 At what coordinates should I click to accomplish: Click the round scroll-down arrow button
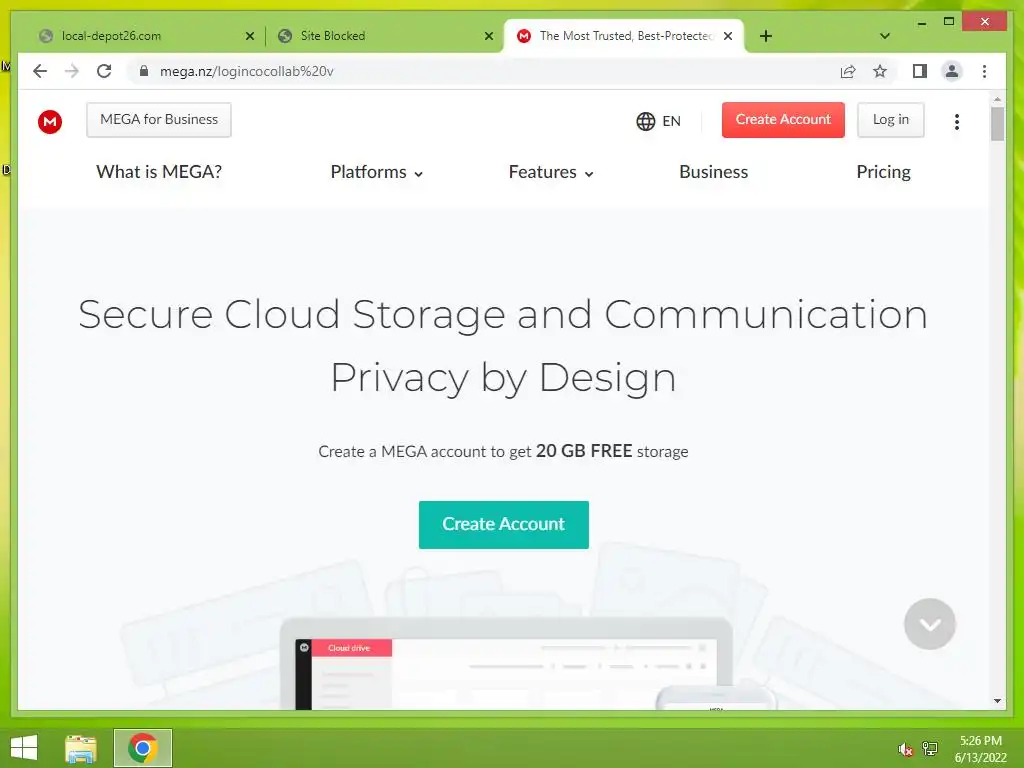pos(930,624)
